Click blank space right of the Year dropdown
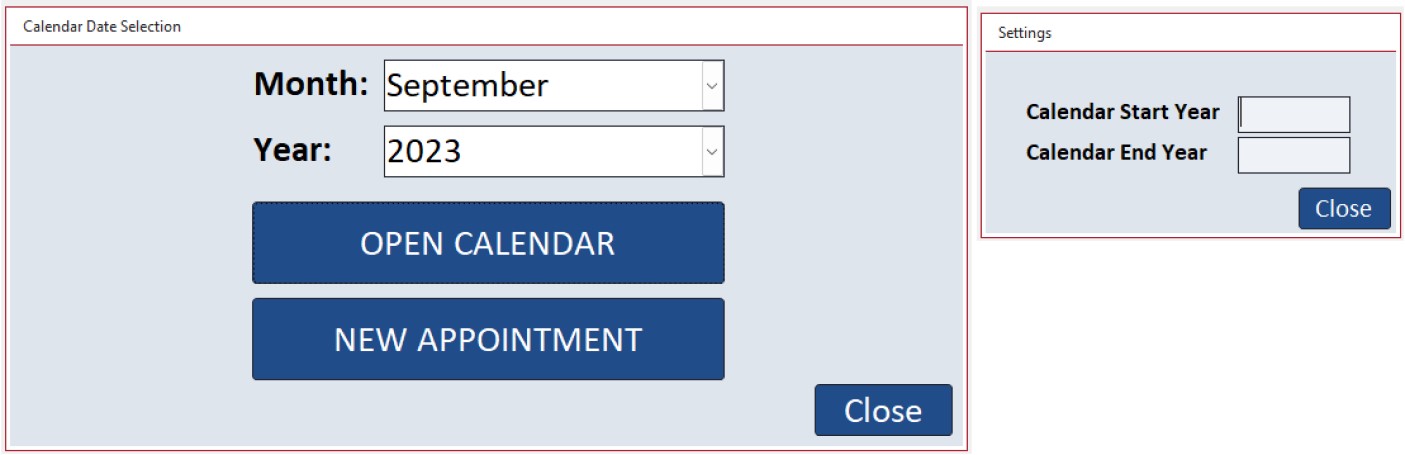The image size is (1405, 455). click(x=840, y=151)
